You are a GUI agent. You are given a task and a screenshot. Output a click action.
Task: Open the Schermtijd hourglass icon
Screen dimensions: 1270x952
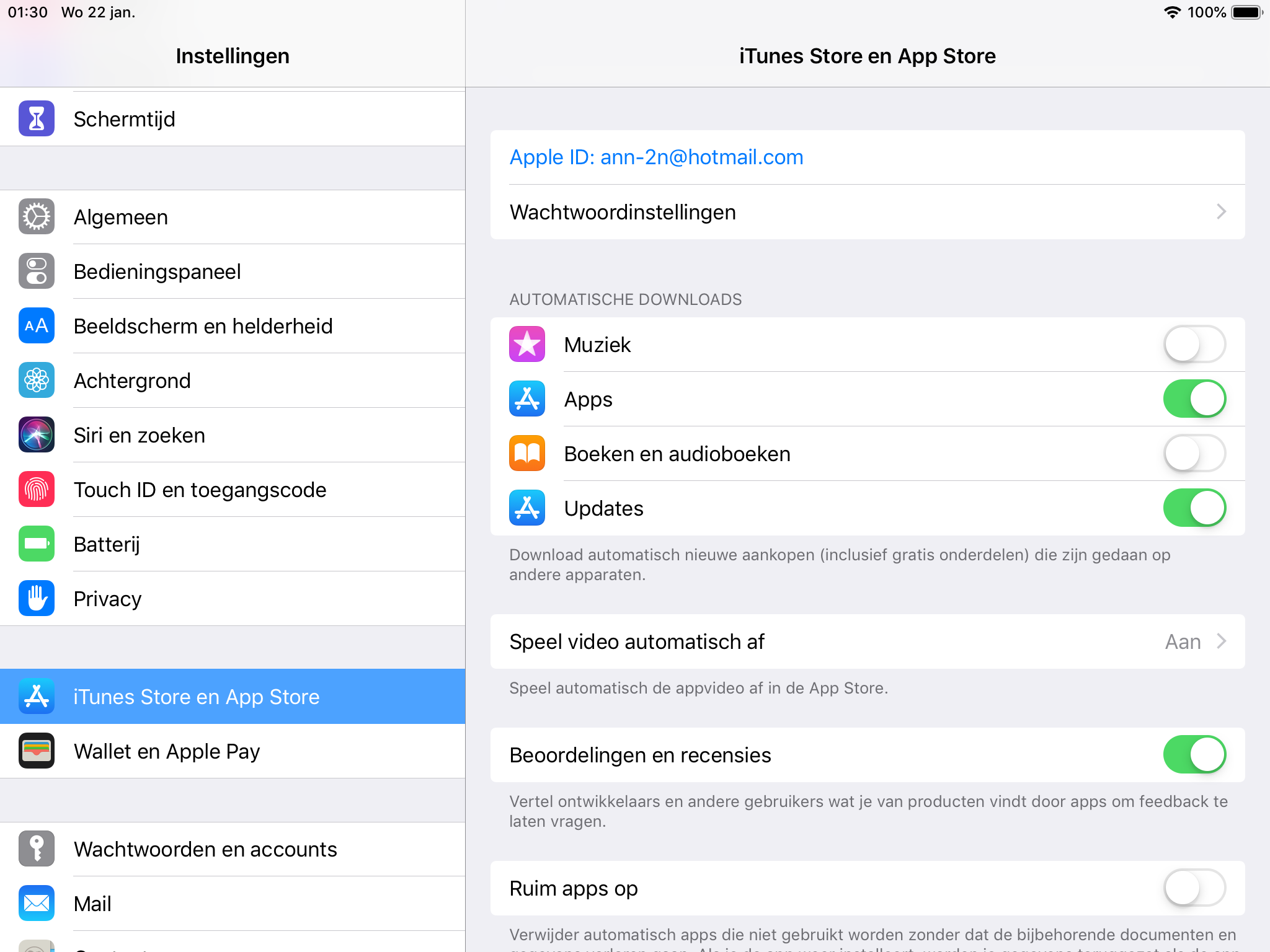[x=37, y=118]
